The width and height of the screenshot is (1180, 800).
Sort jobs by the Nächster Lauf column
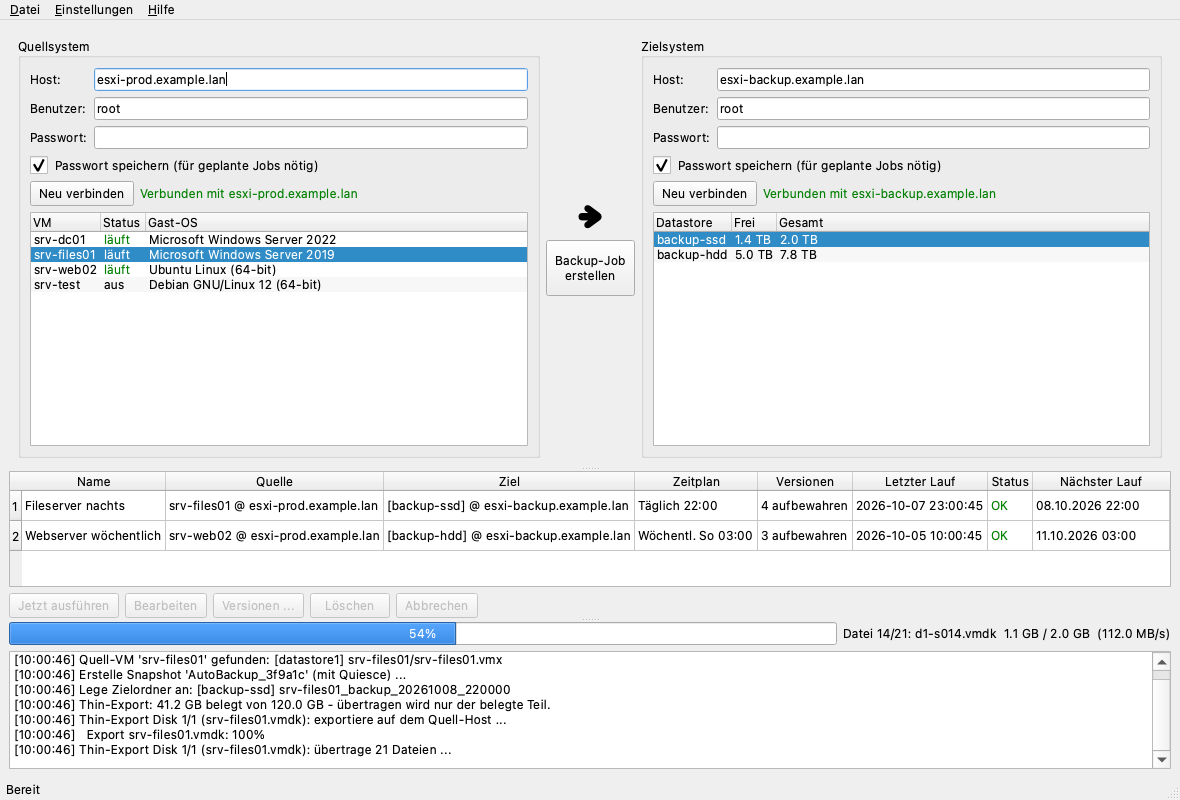coord(1101,482)
